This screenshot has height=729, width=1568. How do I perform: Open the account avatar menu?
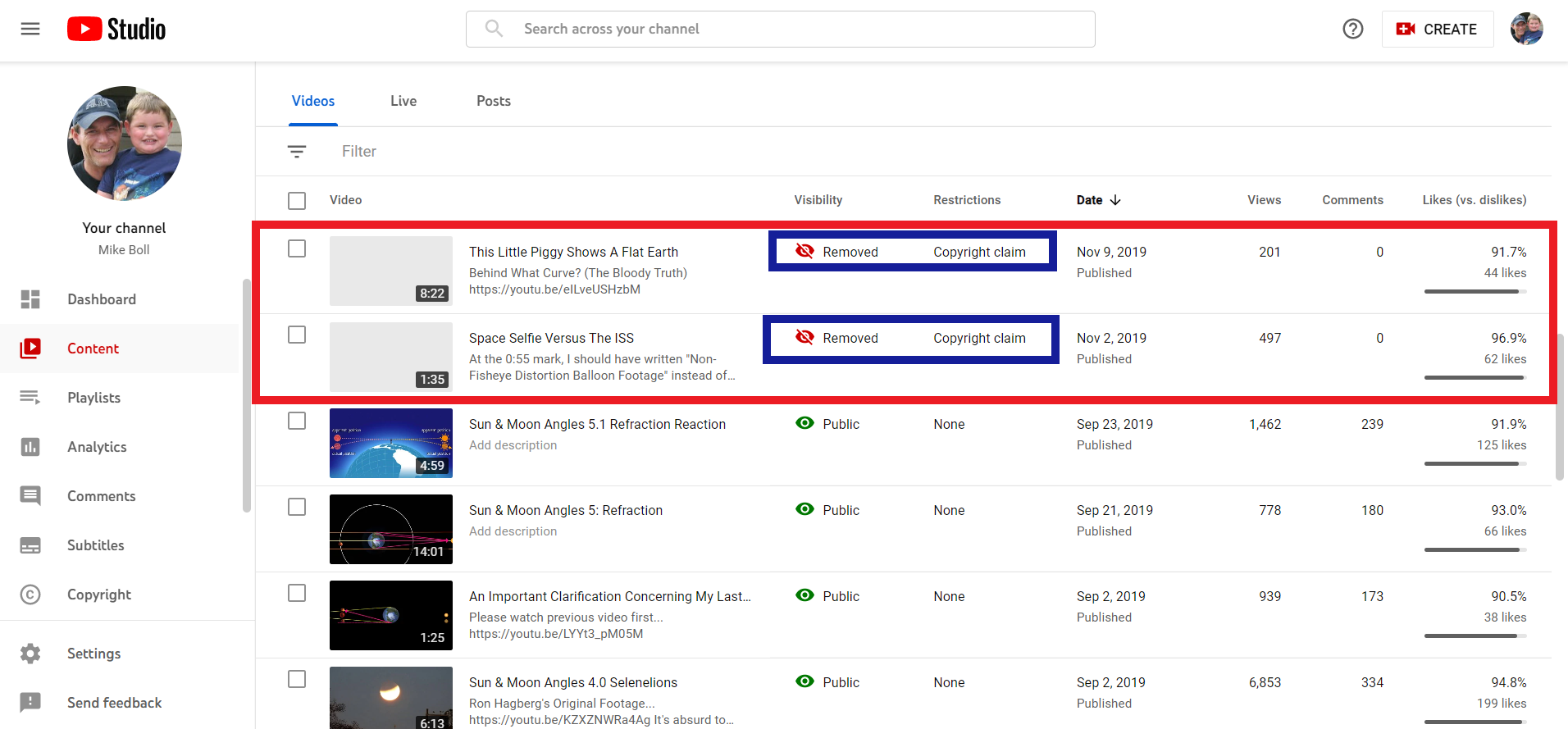1527,29
